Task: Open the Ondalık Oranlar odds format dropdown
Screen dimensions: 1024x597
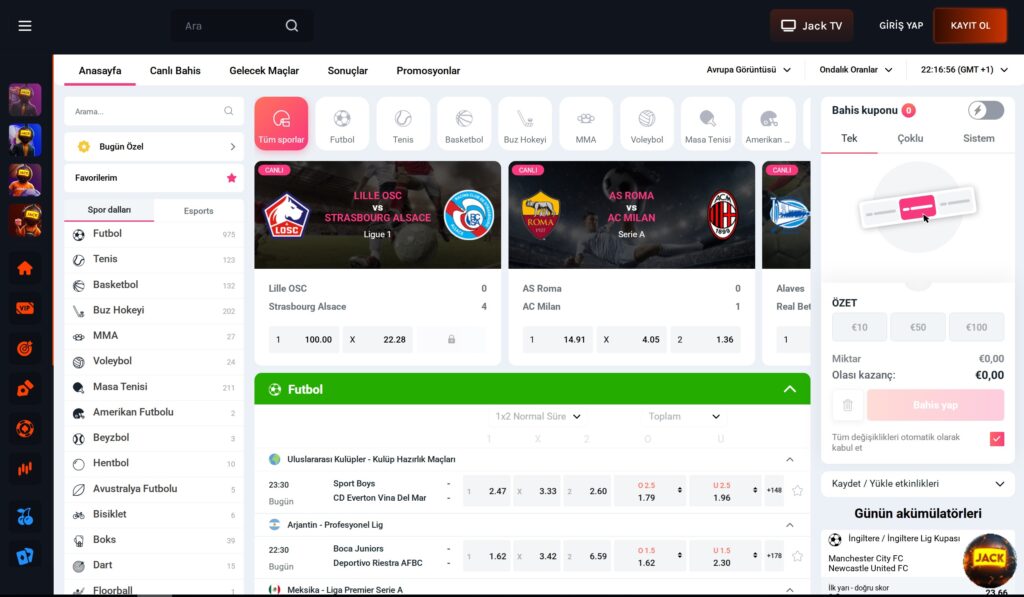Action: pos(855,70)
